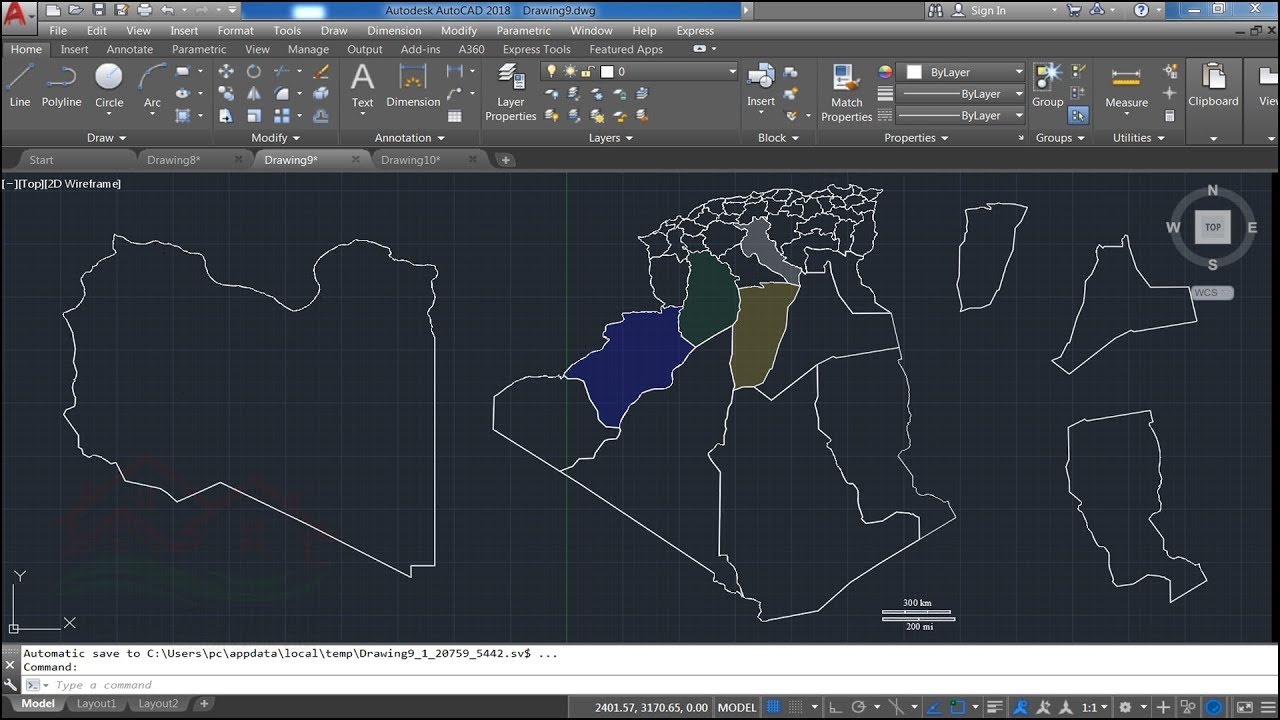1280x720 pixels.
Task: Select the Line tool
Action: (x=20, y=86)
